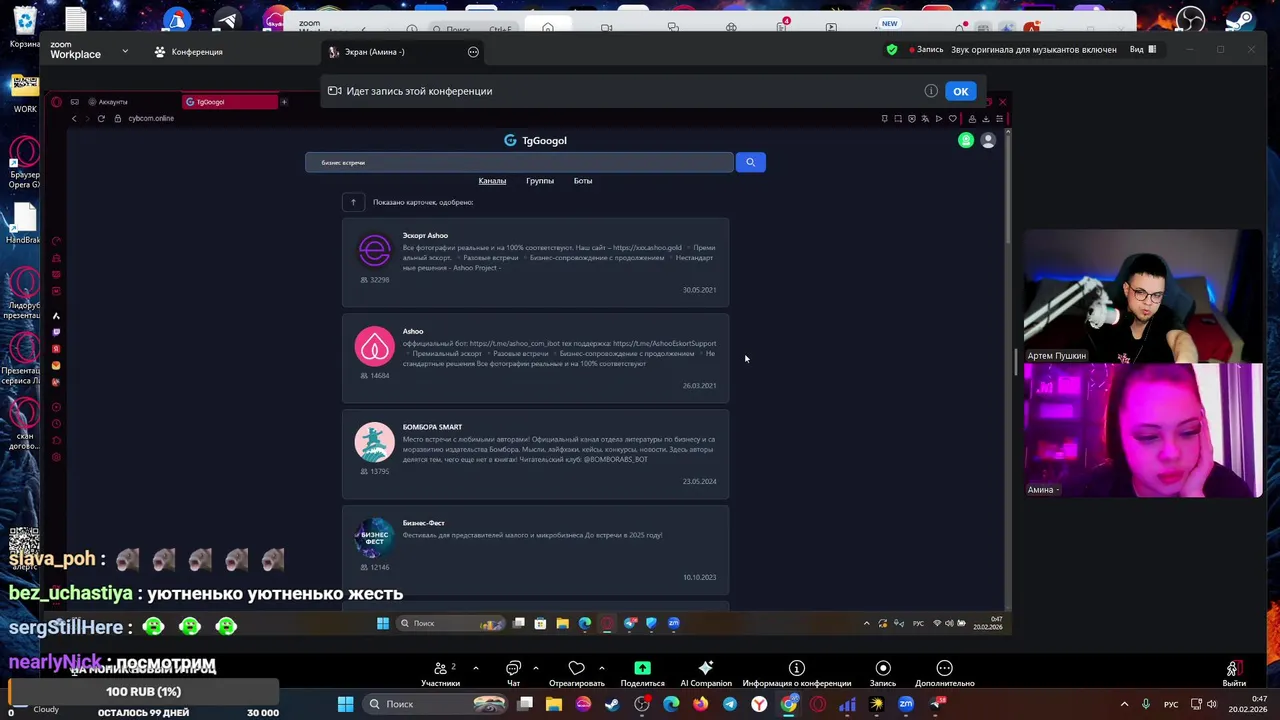Expand the arrow next to Отреагировать
Viewport: 1280px width, 720px height.
[601, 668]
